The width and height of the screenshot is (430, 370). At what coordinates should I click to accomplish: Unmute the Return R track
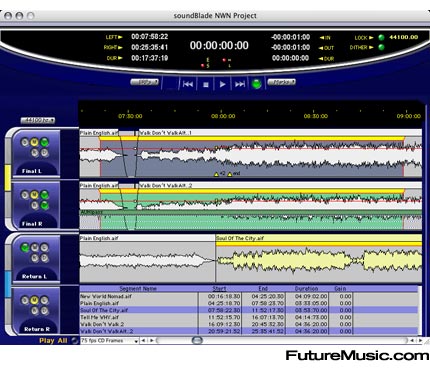click(34, 300)
